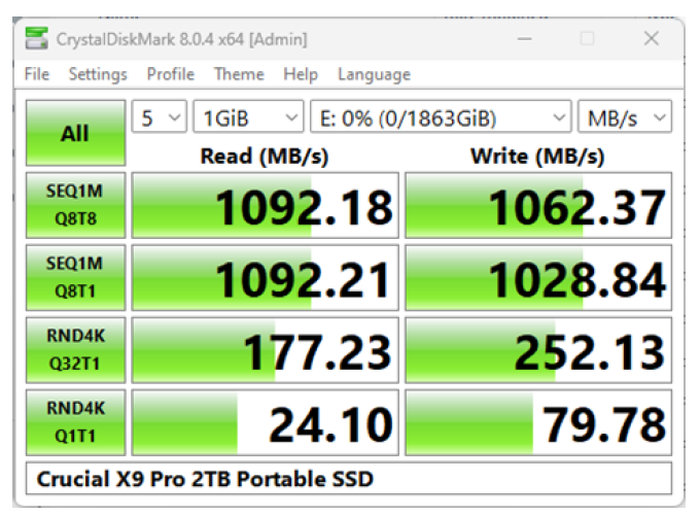Open the drive selector showing E: 0%
The image size is (700, 516).
[440, 118]
